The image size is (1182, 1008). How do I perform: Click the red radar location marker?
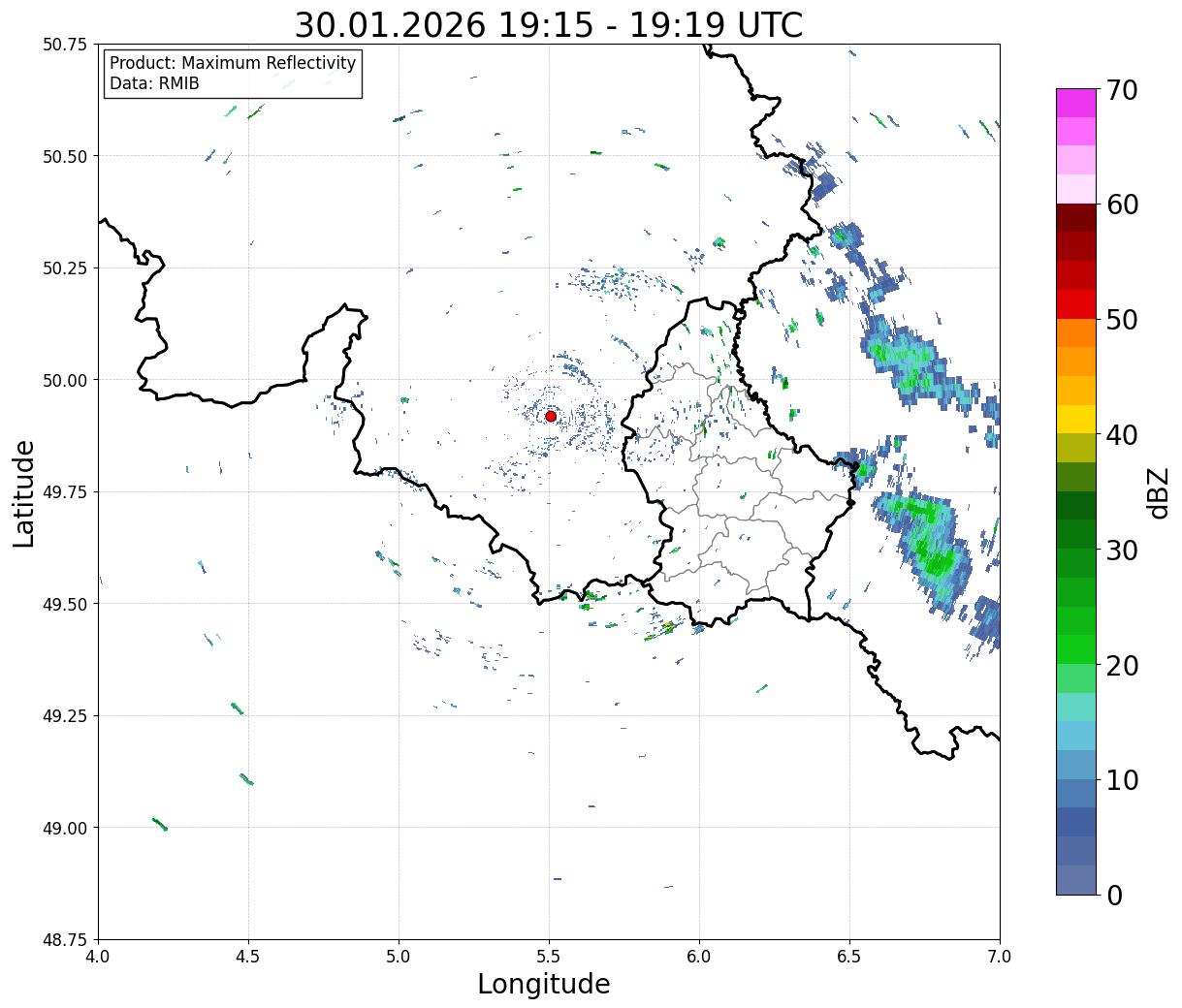tap(551, 416)
